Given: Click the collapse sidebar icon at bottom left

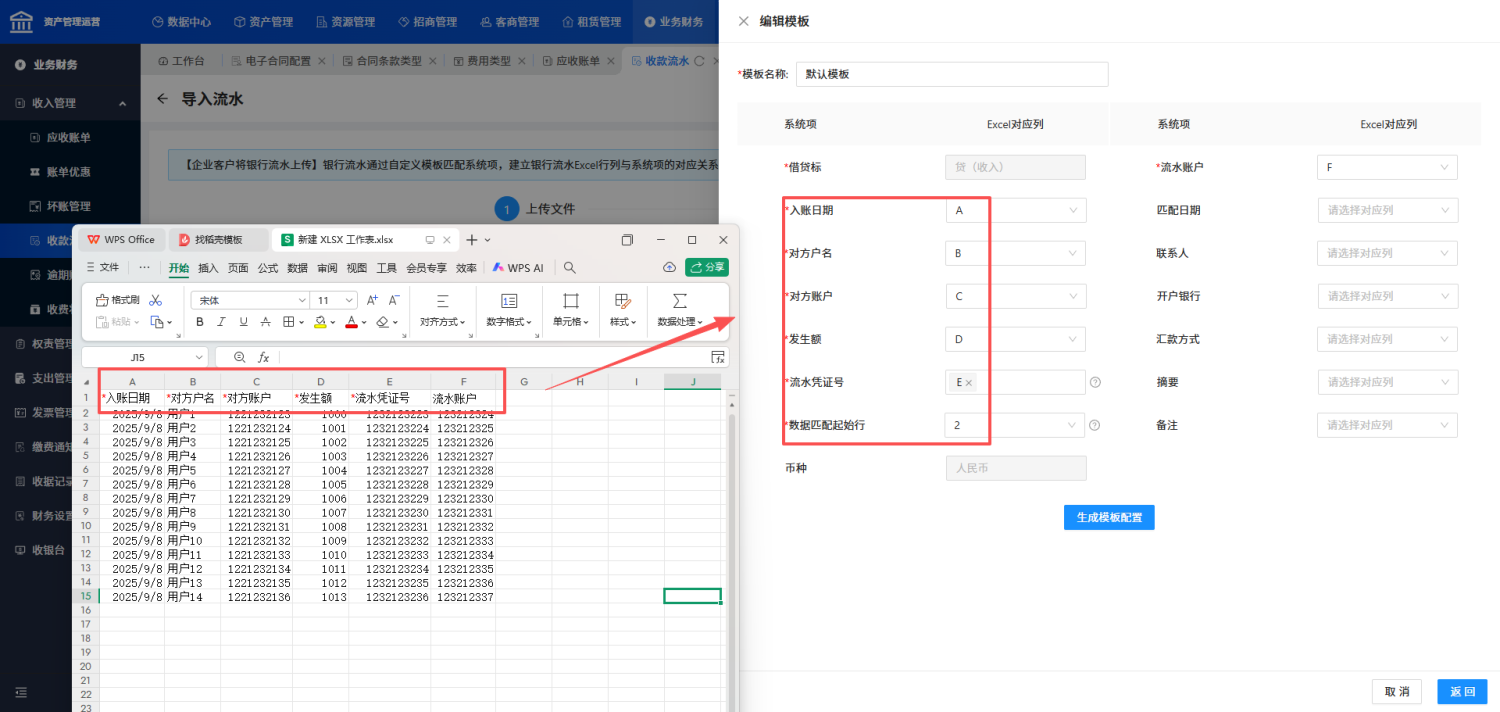Looking at the screenshot, I should [21, 692].
